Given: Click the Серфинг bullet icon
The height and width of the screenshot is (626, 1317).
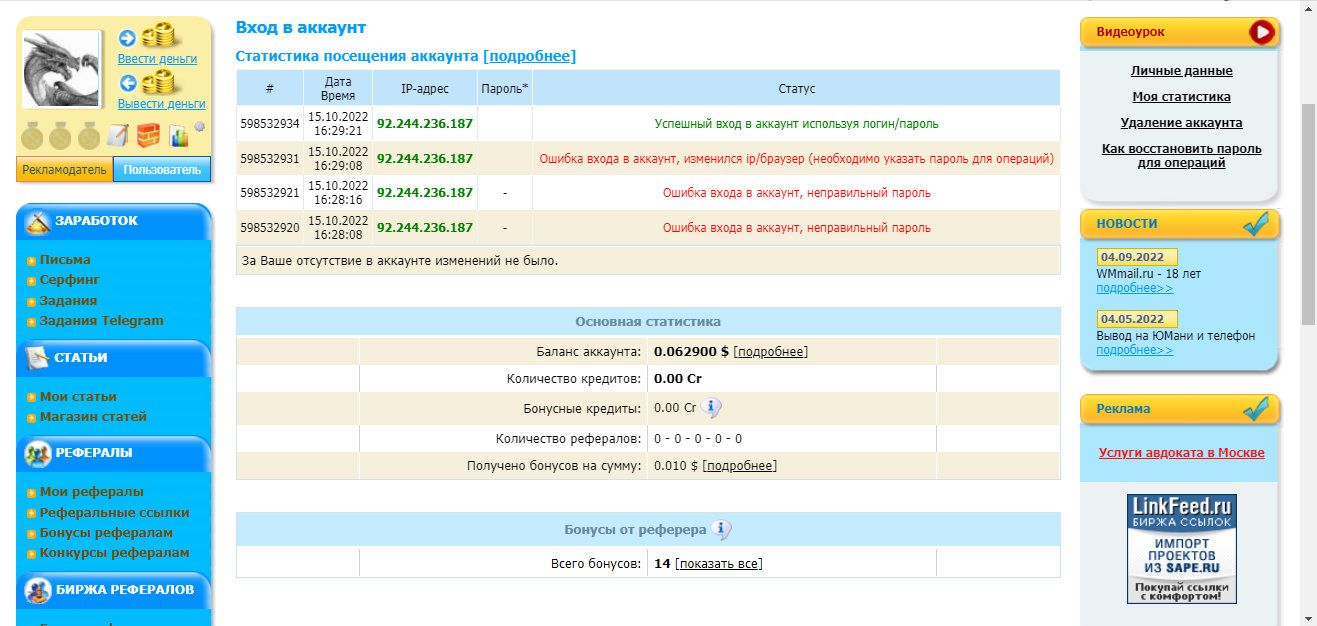Looking at the screenshot, I should pyautogui.click(x=32, y=281).
